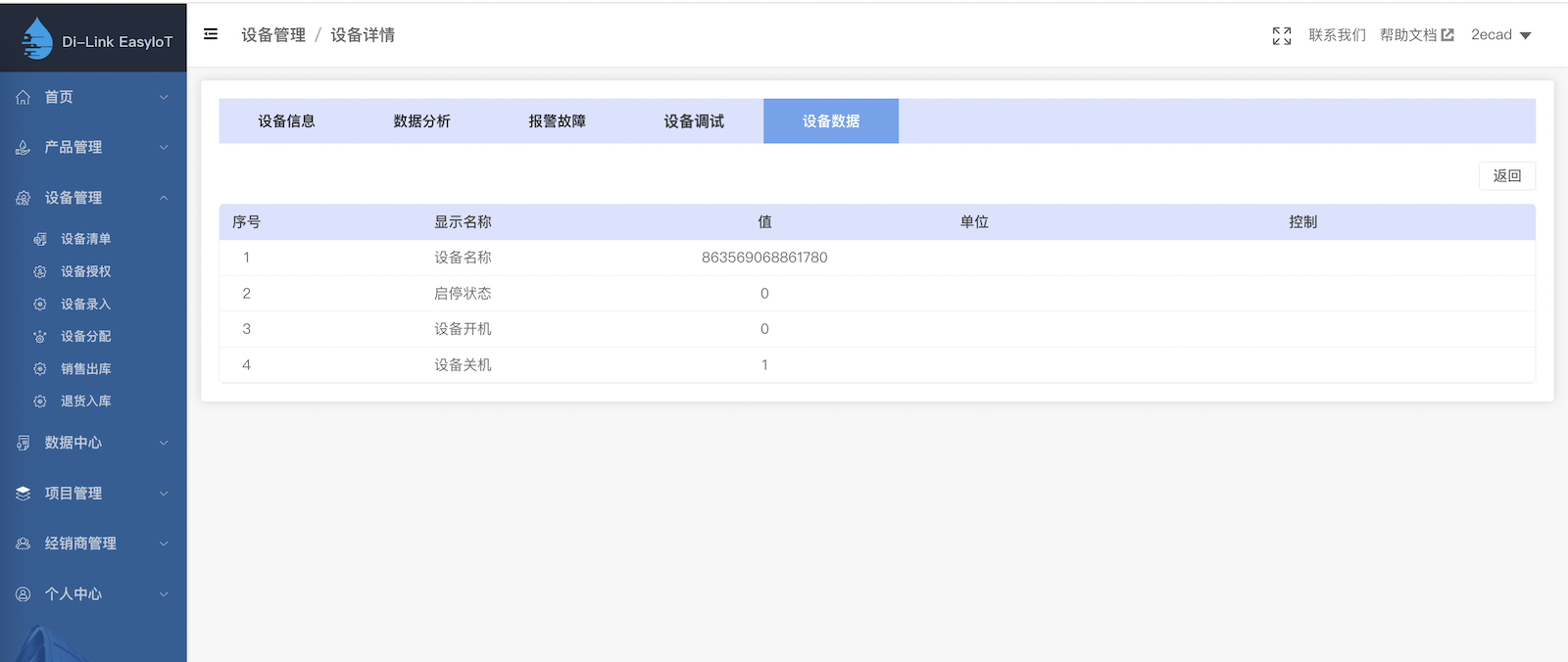Open 设备授权 in the sidebar
The image size is (1568, 662).
click(86, 271)
